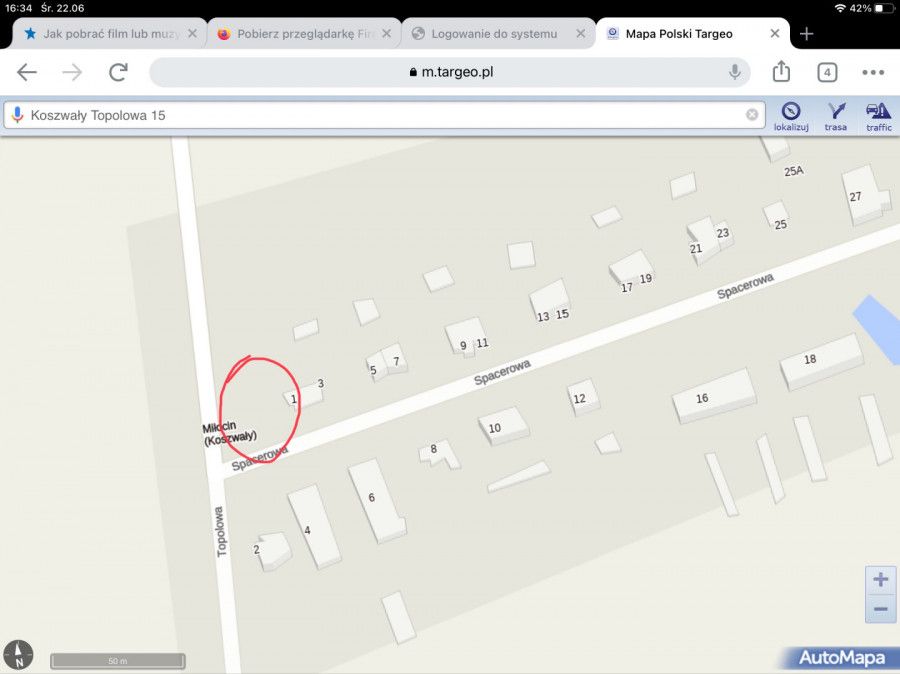This screenshot has width=900, height=674.
Task: Zoom out using the minus icon
Action: tap(880, 608)
